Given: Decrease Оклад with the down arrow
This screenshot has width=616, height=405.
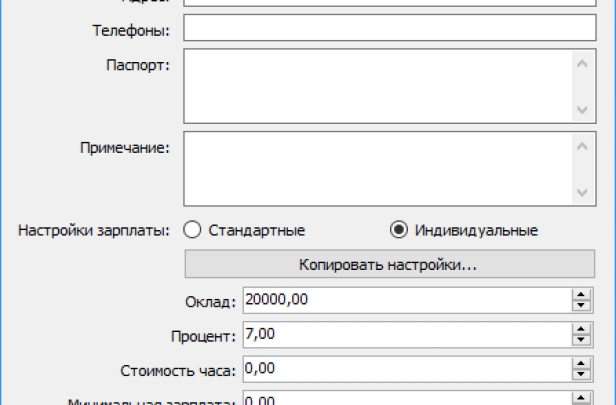Looking at the screenshot, I should [x=580, y=306].
